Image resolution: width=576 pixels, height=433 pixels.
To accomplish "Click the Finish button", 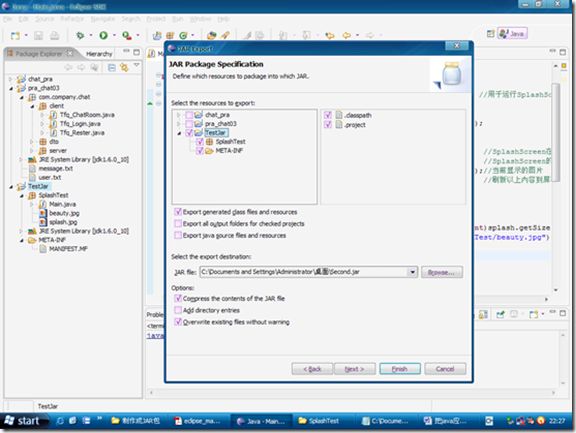I will point(400,369).
